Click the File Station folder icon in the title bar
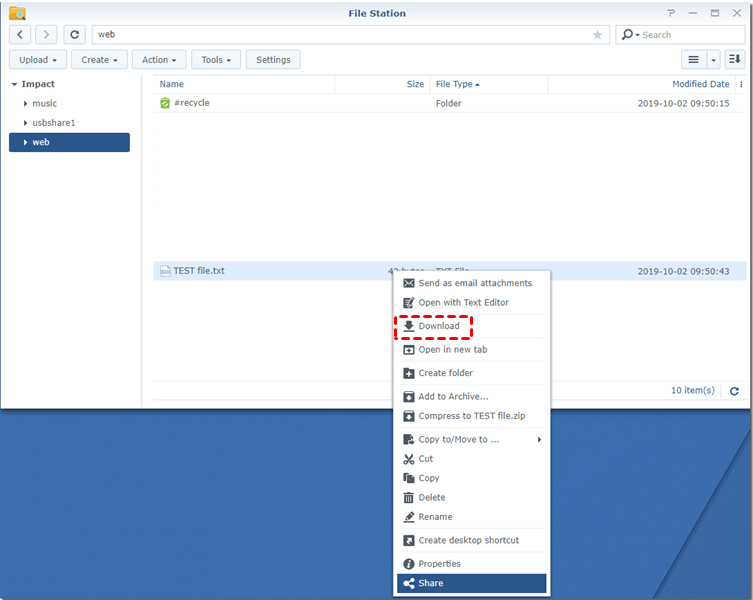Viewport: 753px width, 600px height. pyautogui.click(x=17, y=13)
